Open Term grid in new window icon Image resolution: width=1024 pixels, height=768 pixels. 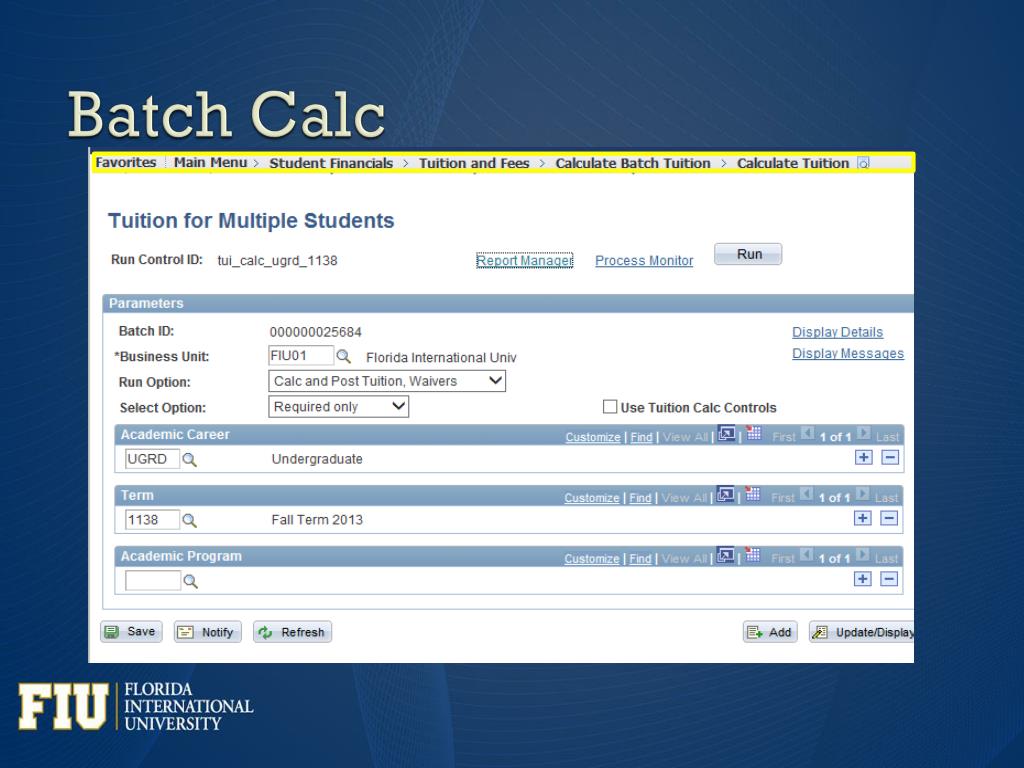[725, 495]
